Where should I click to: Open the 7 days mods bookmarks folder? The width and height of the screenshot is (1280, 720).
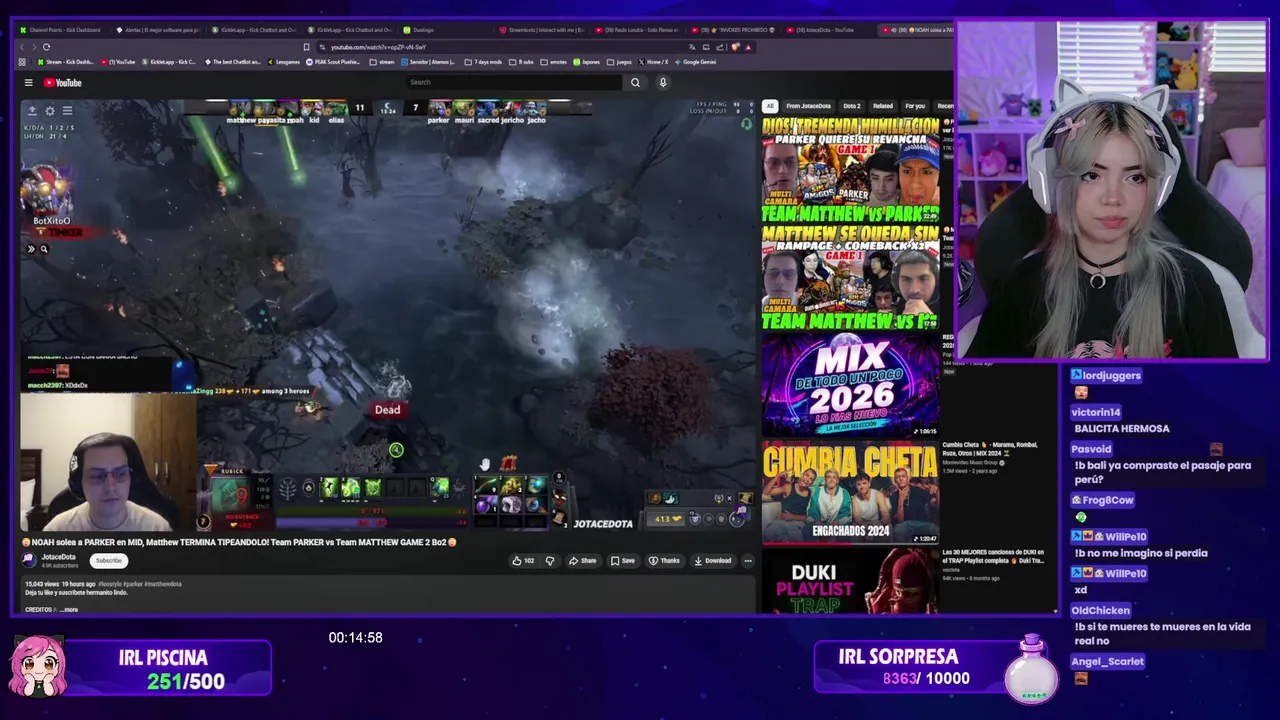[485, 62]
